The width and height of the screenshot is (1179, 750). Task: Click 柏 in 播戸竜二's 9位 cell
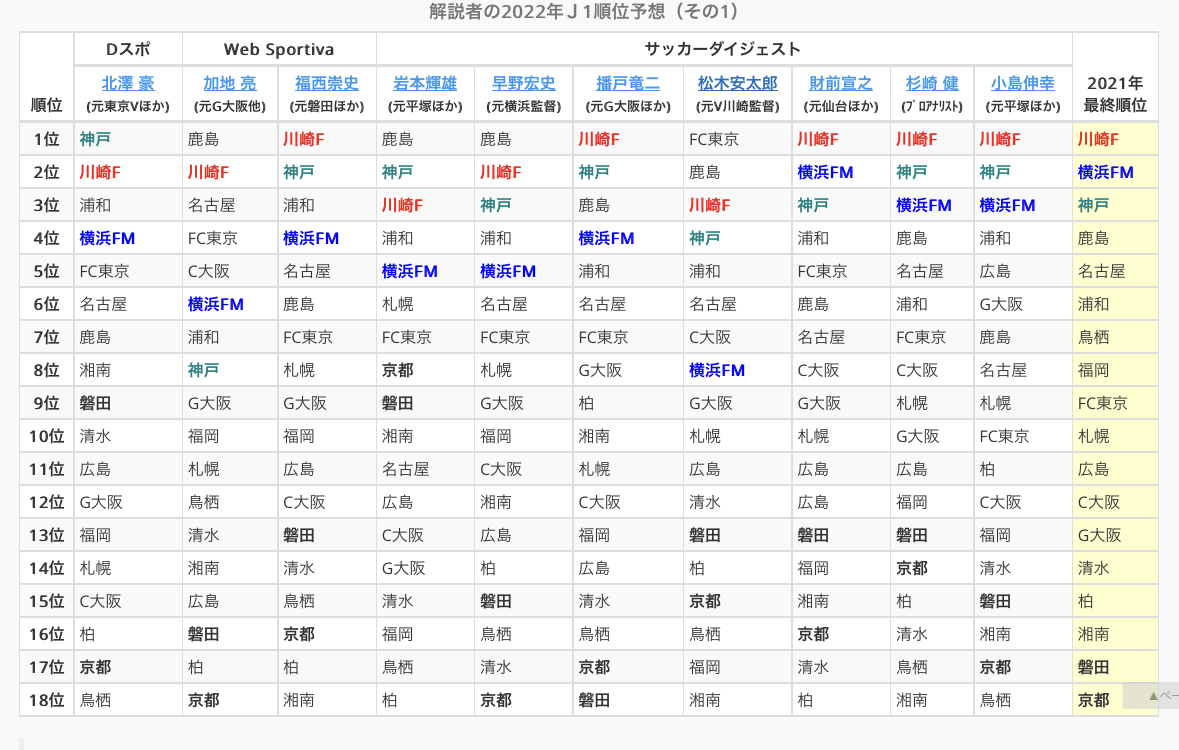coord(586,403)
